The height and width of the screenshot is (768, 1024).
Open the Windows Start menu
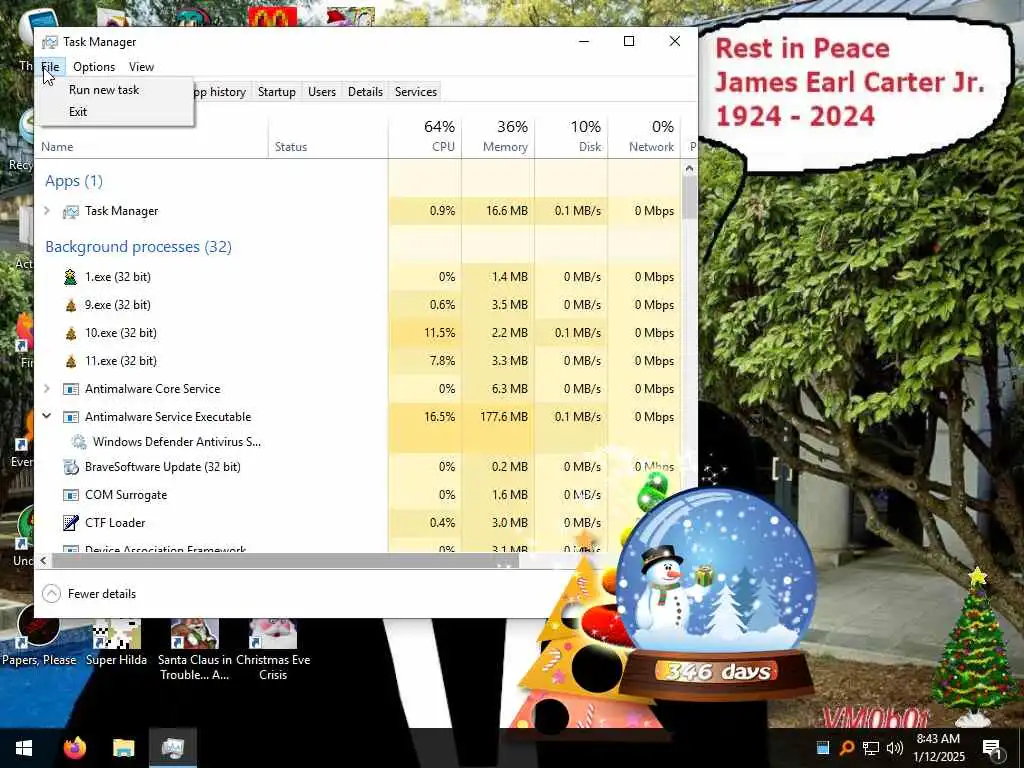pyautogui.click(x=24, y=748)
